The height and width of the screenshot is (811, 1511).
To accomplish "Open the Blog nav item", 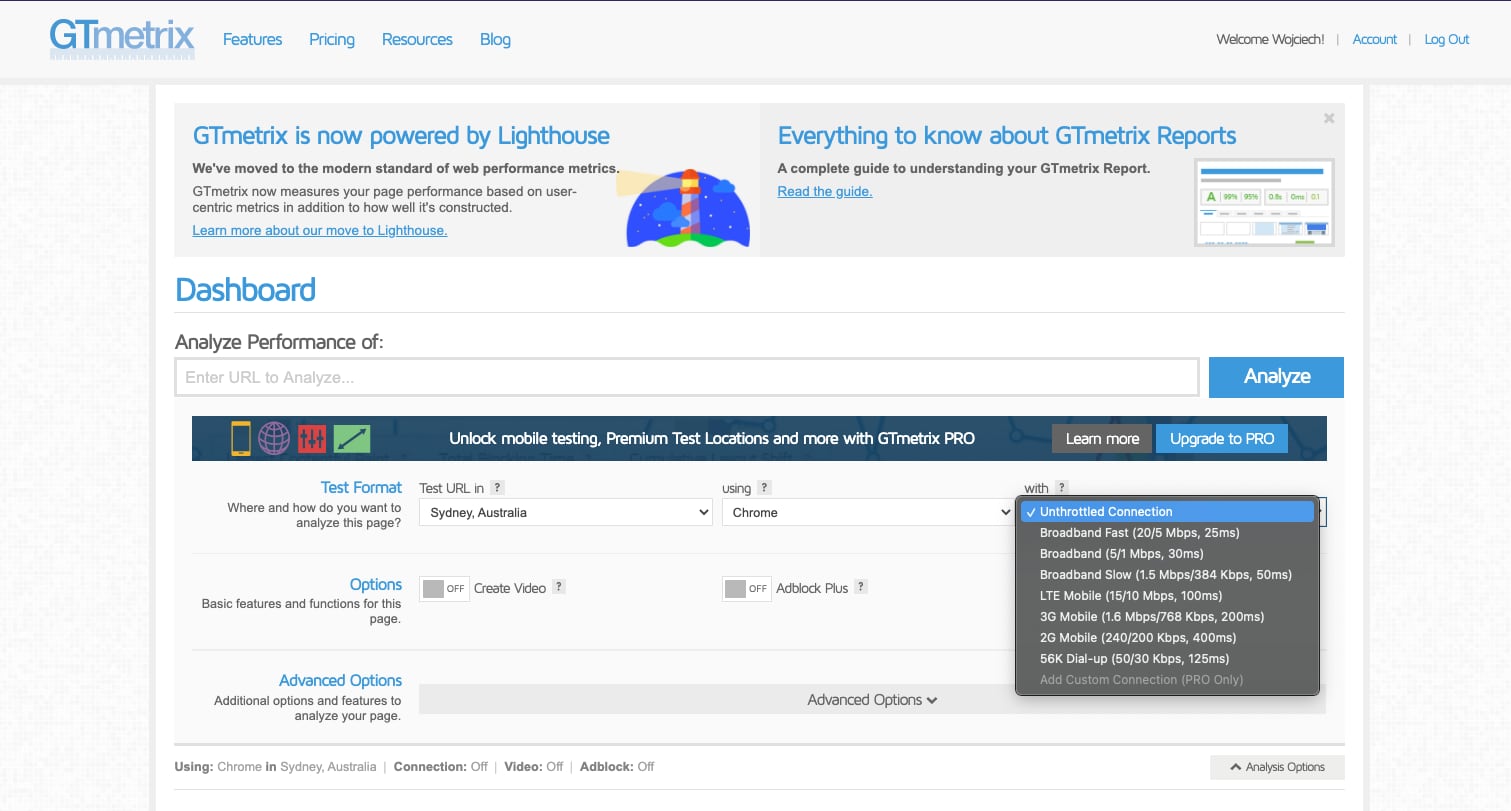I will (x=495, y=39).
